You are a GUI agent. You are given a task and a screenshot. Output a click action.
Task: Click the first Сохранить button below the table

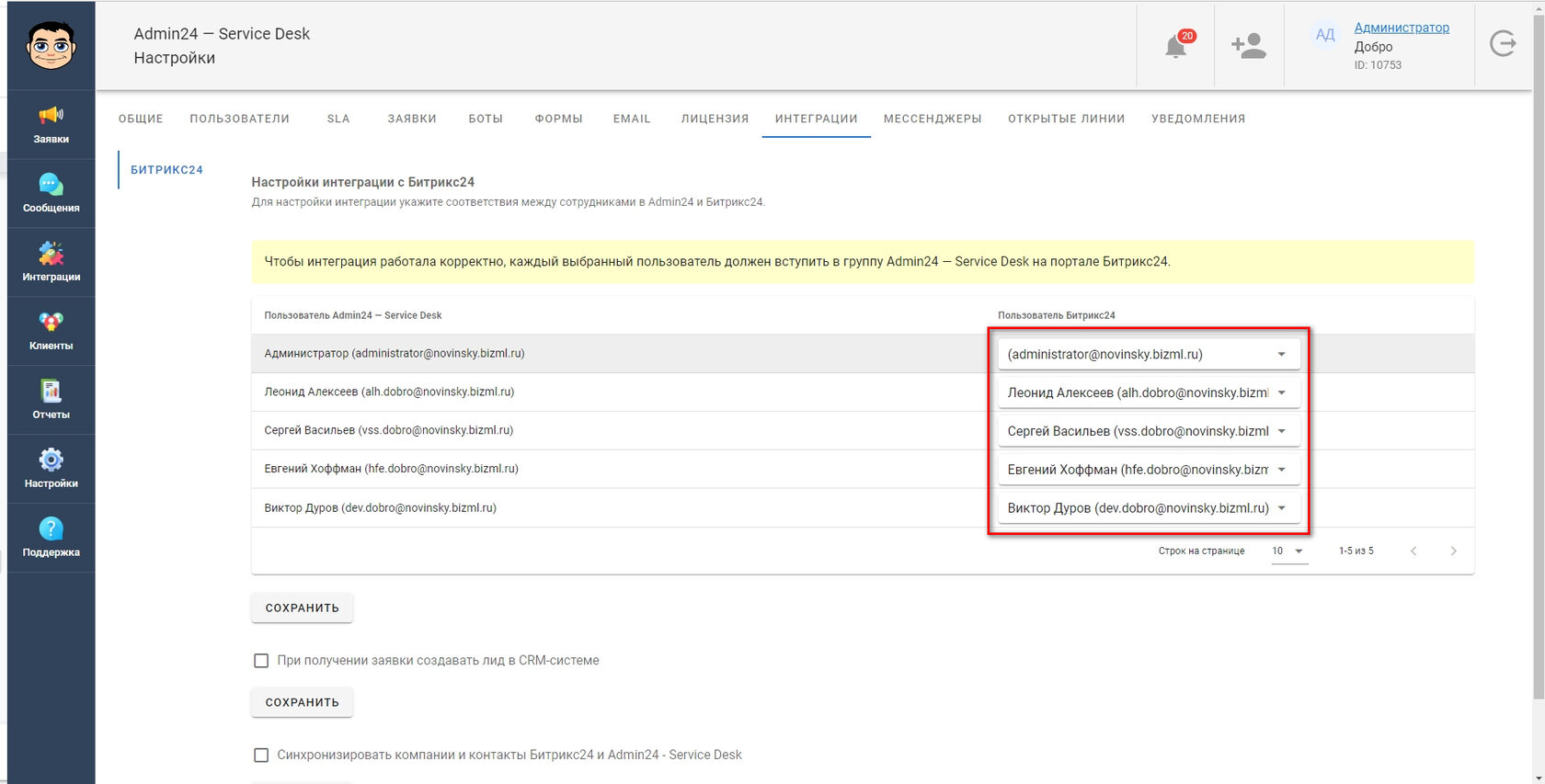tap(303, 608)
